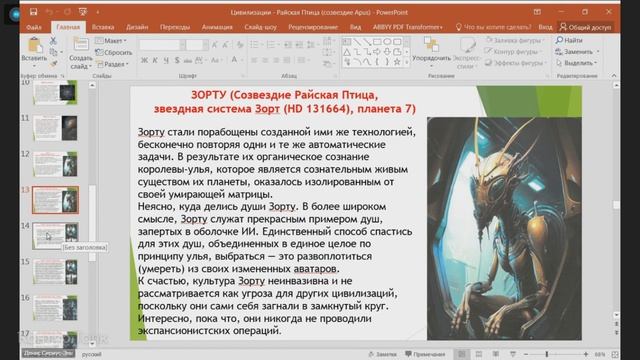Open the font size dropdown
This screenshot has height=360, width=640.
coord(205,45)
